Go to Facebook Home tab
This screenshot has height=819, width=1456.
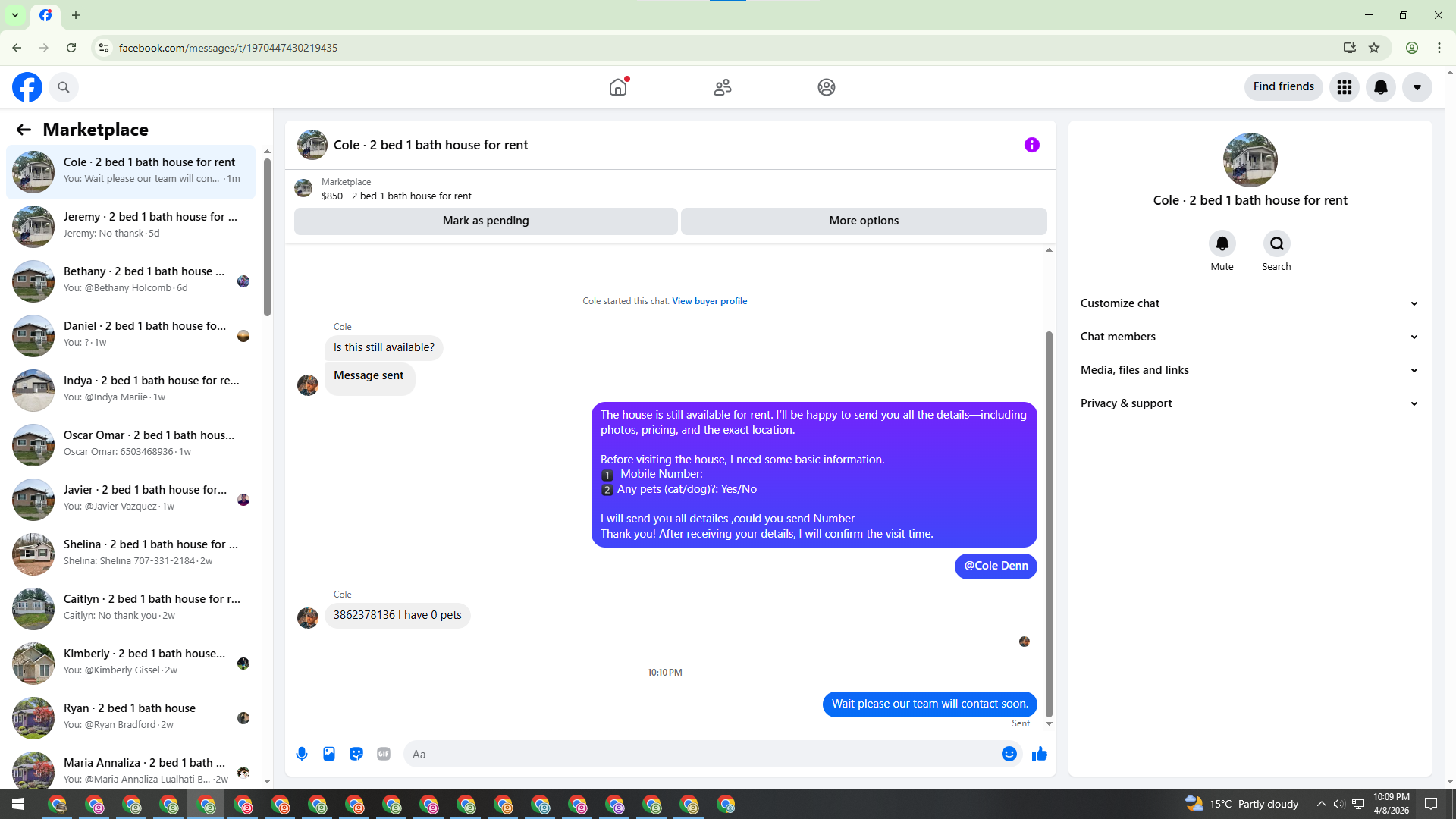618,87
